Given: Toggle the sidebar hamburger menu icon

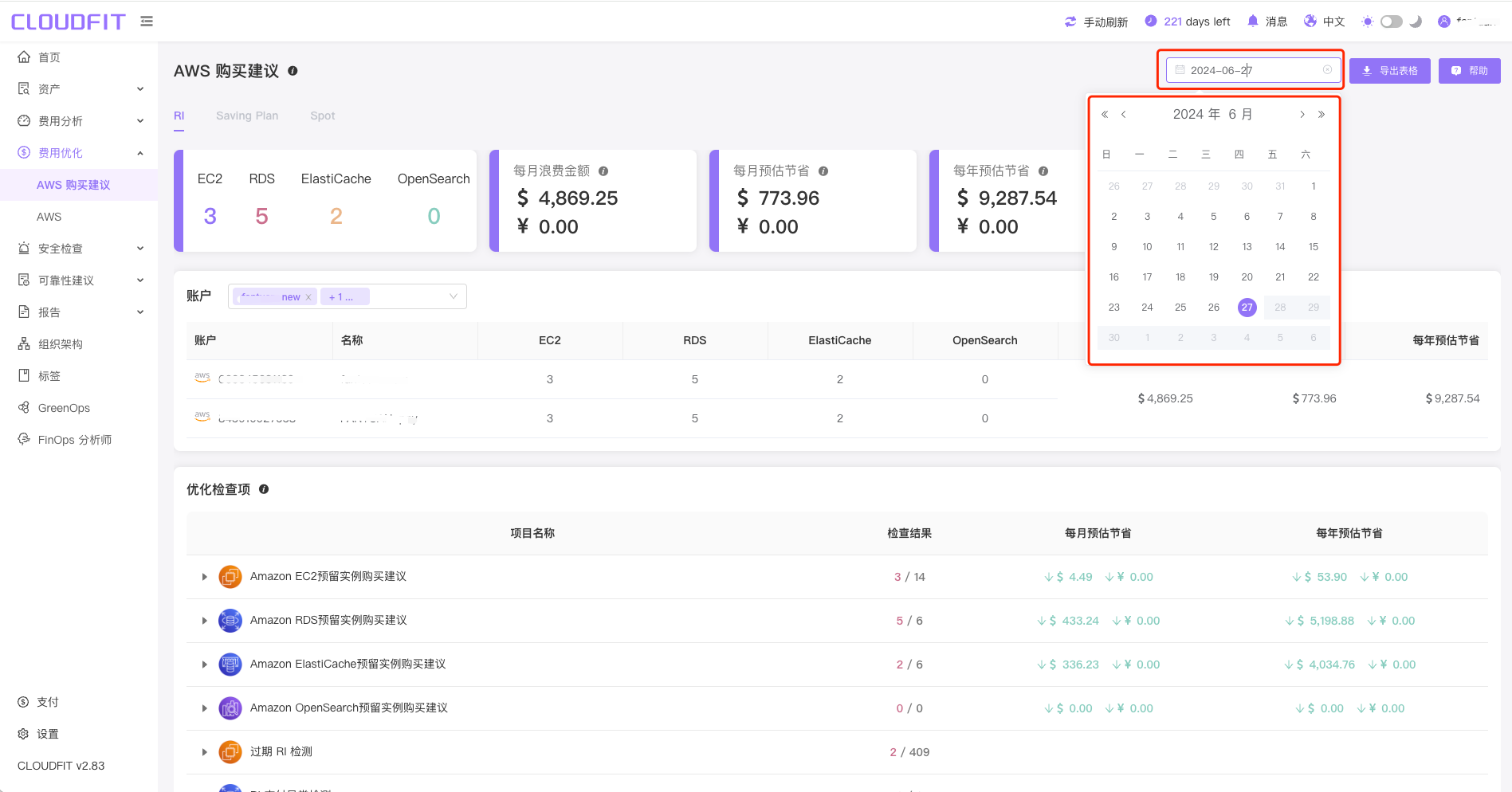Looking at the screenshot, I should click(147, 22).
